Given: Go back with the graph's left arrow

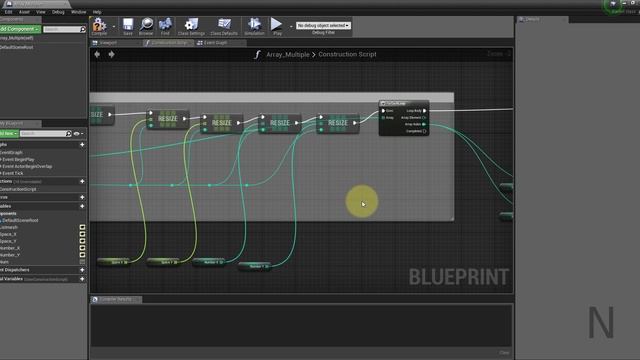Looking at the screenshot, I should (97, 54).
